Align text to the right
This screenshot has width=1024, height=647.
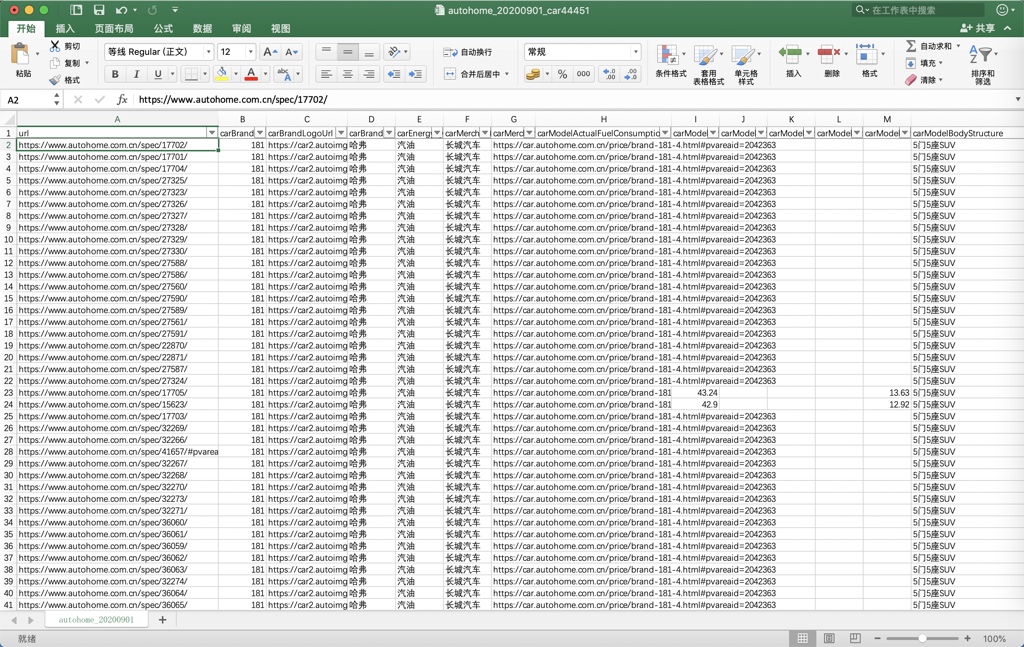pos(369,74)
